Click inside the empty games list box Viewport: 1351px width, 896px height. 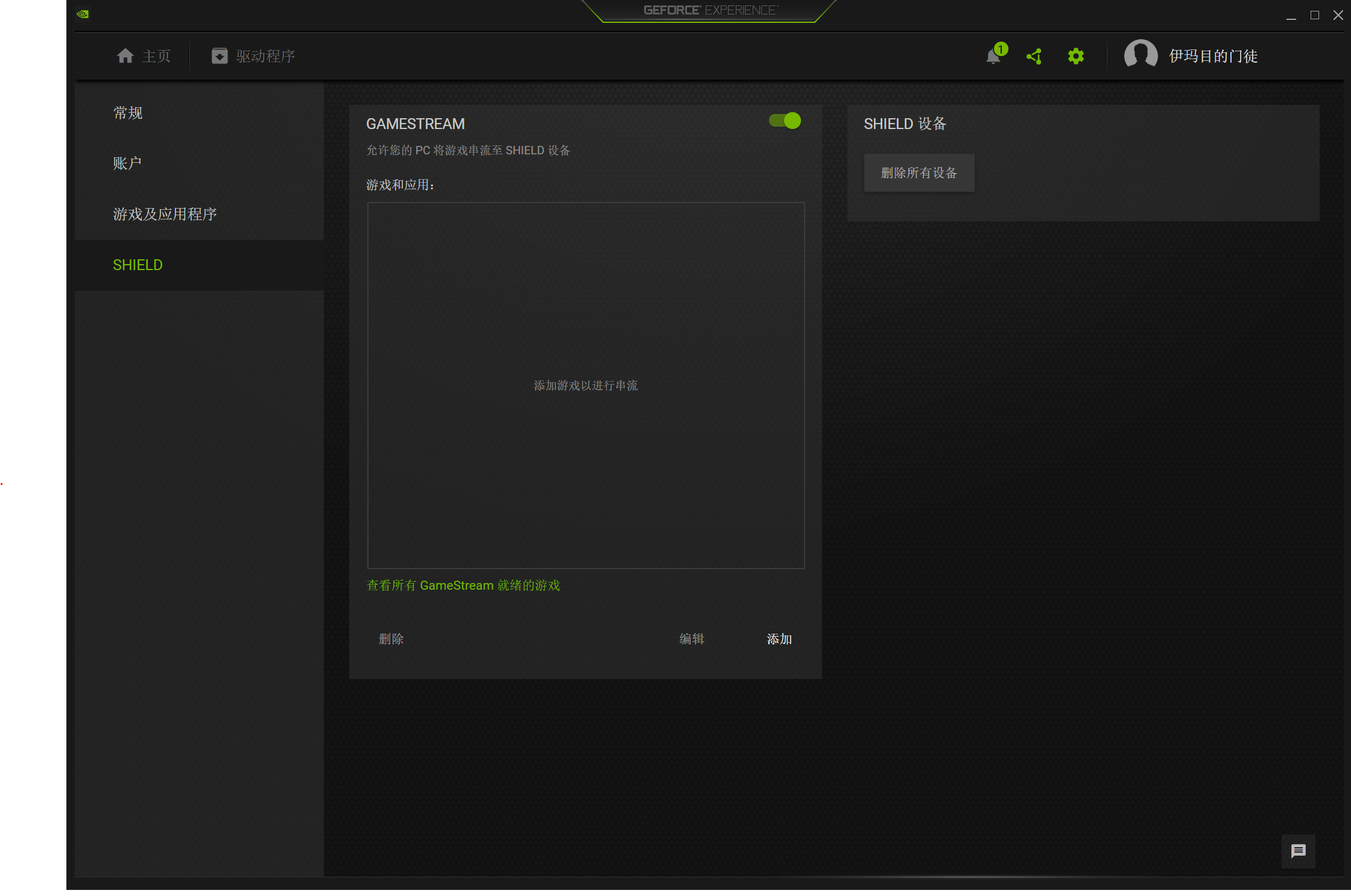[585, 301]
